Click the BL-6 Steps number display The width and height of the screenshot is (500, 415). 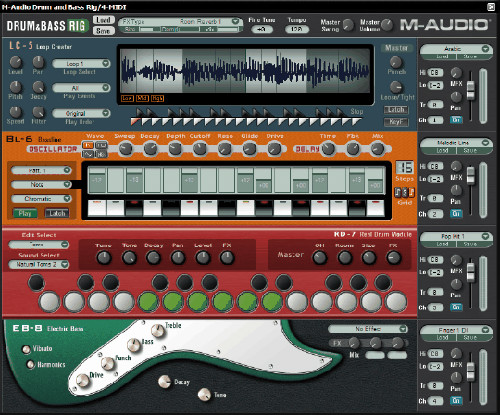(x=405, y=167)
